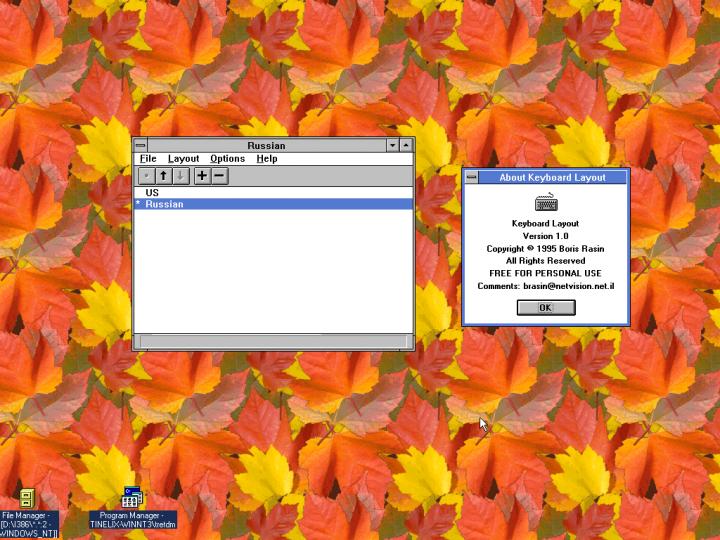Viewport: 720px width, 540px height.
Task: Click the keyboard icon in About dialog
Action: (546, 203)
